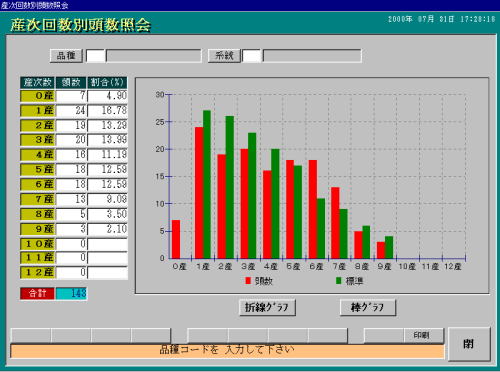Screen dimensions: 500x372
Task: Focus the 品種 code input field
Action: pyautogui.click(x=96, y=56)
